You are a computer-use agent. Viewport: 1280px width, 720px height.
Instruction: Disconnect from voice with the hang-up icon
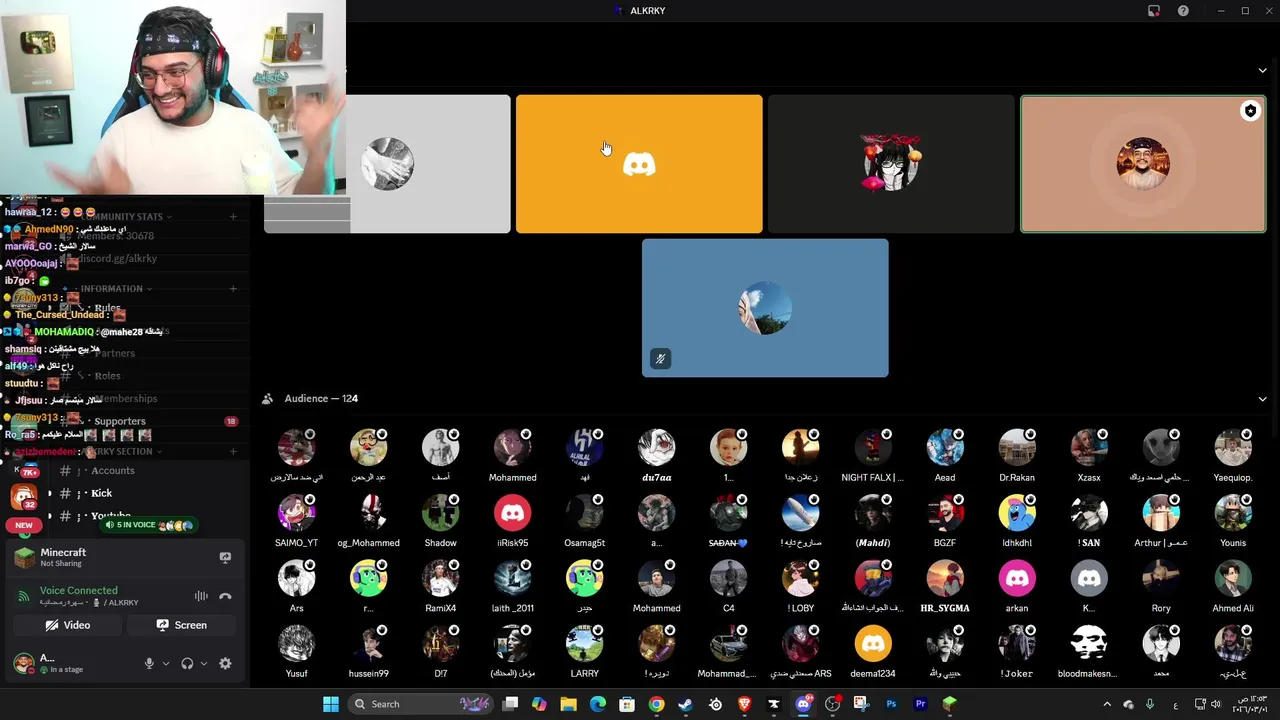pyautogui.click(x=225, y=596)
